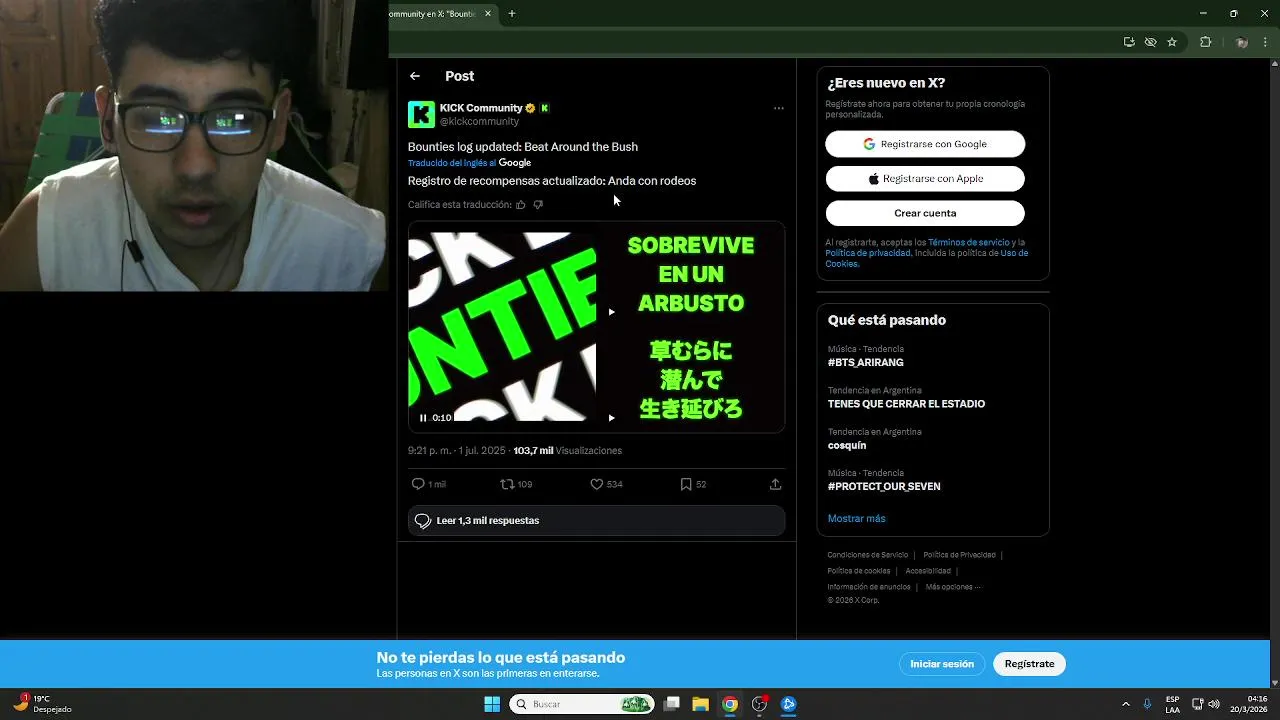Viewport: 1280px width, 720px height.
Task: Open Política de privacidad link
Action: [x=868, y=253]
